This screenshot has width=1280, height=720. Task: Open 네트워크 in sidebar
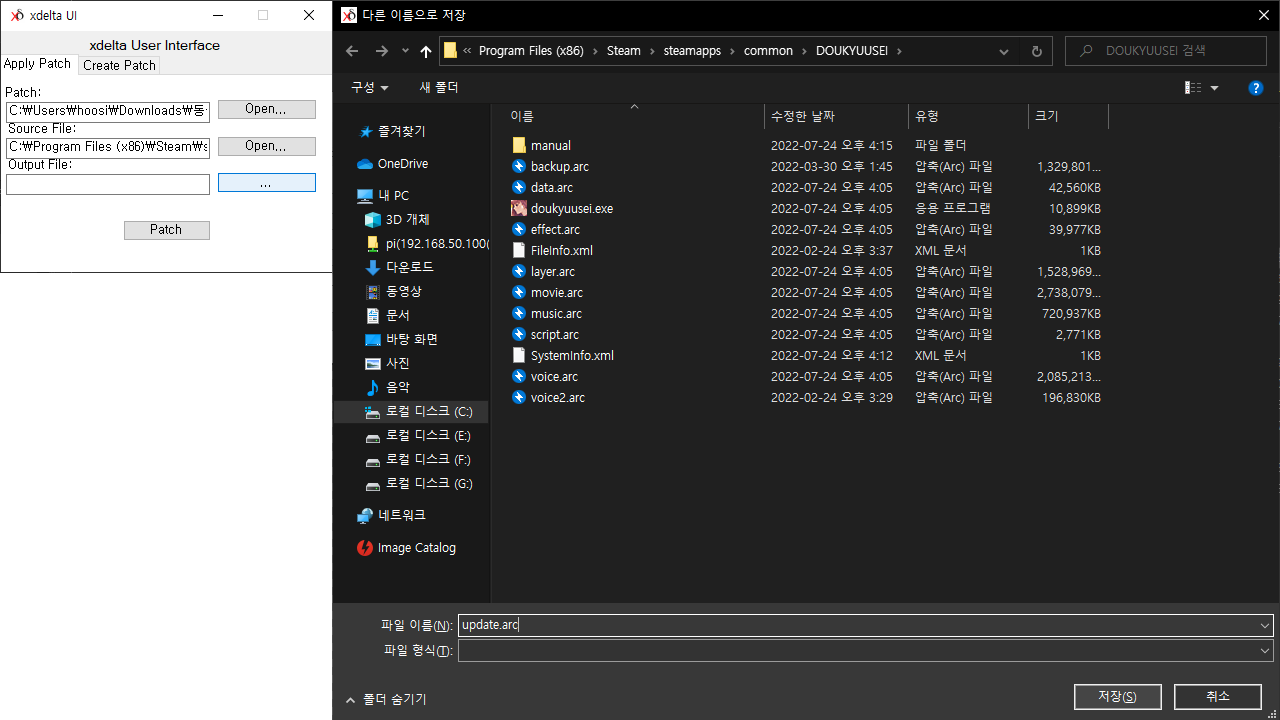tap(391, 516)
